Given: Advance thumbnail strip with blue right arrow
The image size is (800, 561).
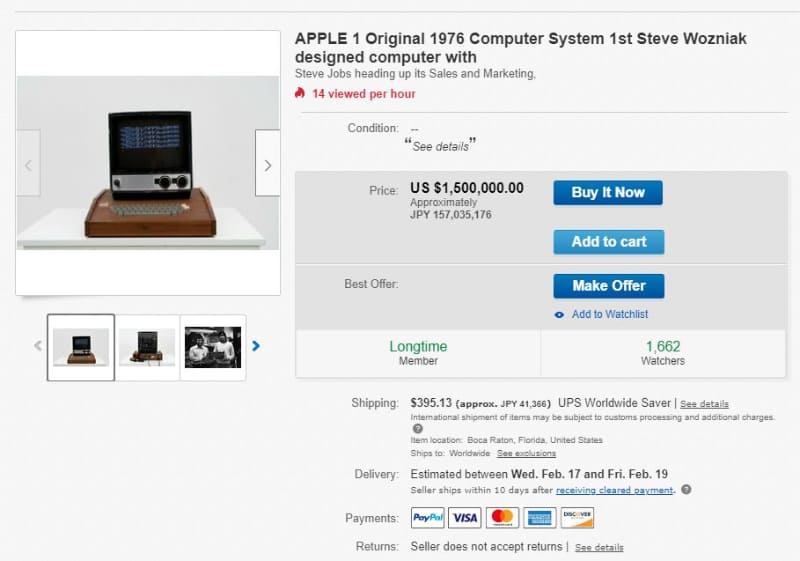Looking at the screenshot, I should (256, 346).
